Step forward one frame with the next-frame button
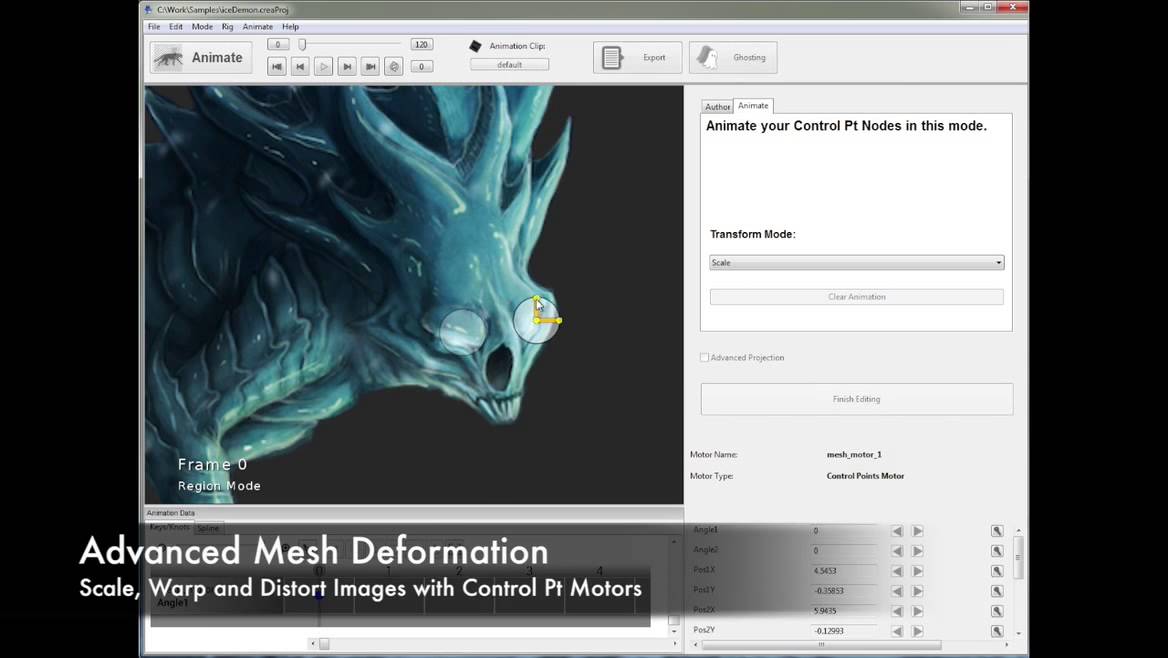1168x658 pixels. tap(347, 66)
